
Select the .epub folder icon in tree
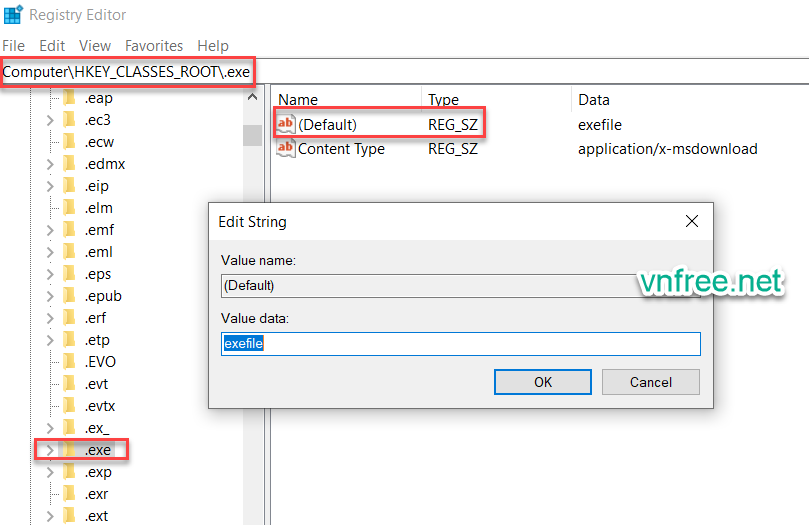pos(69,296)
